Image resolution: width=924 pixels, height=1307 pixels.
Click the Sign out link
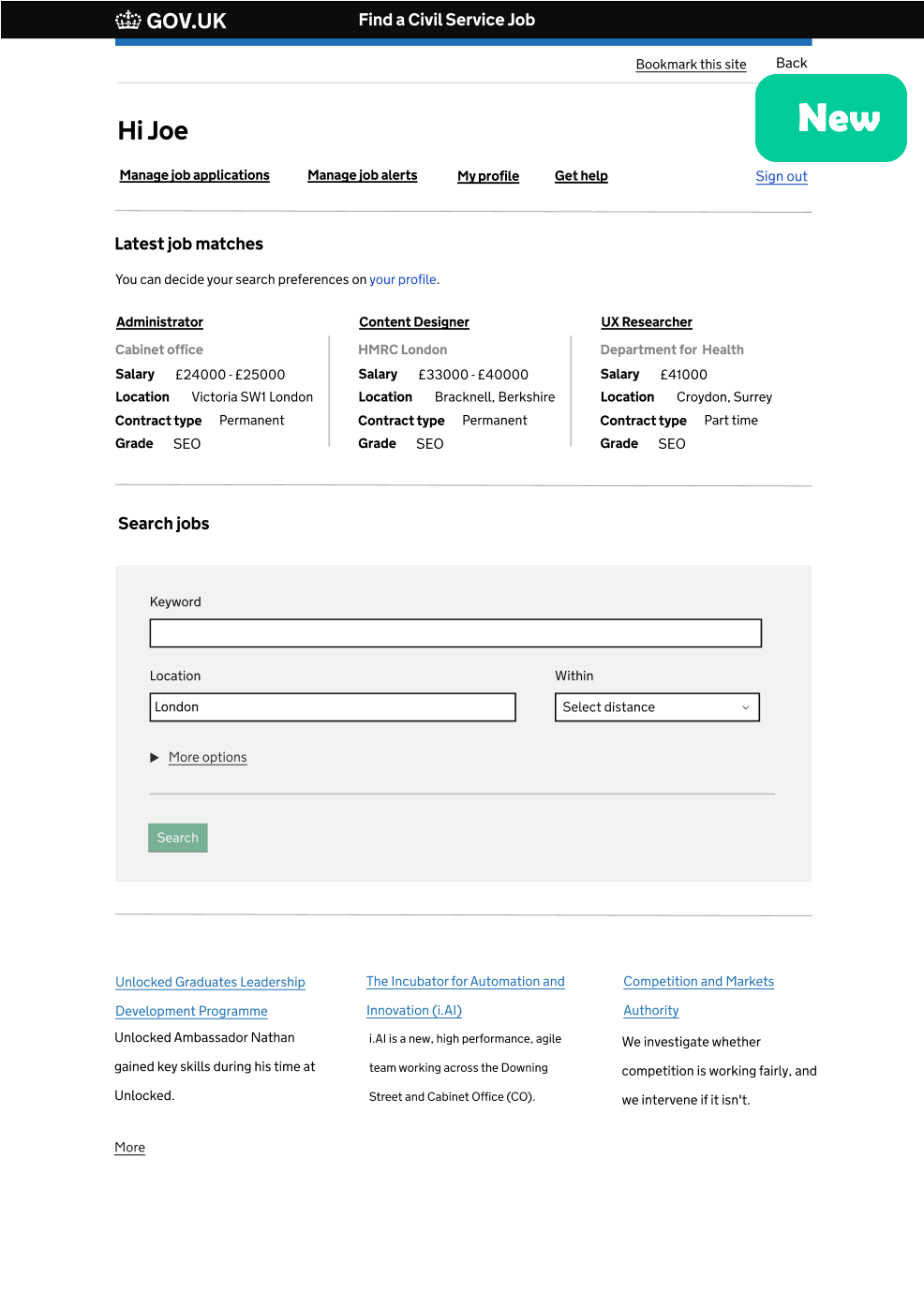[x=781, y=176]
